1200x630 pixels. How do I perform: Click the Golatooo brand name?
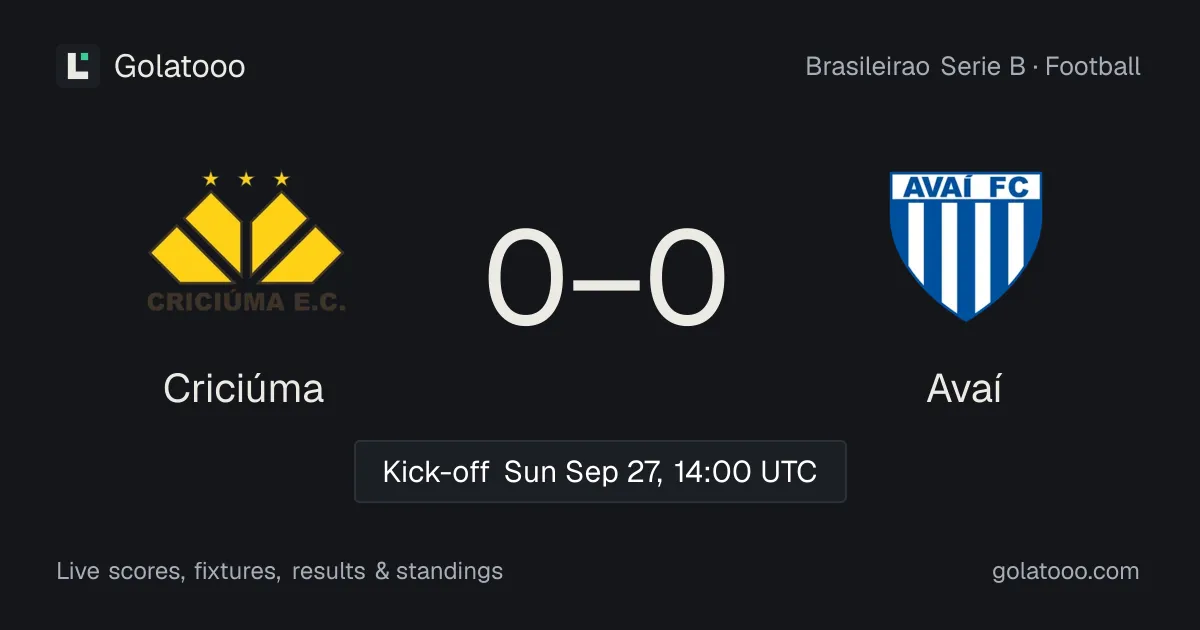click(x=180, y=66)
